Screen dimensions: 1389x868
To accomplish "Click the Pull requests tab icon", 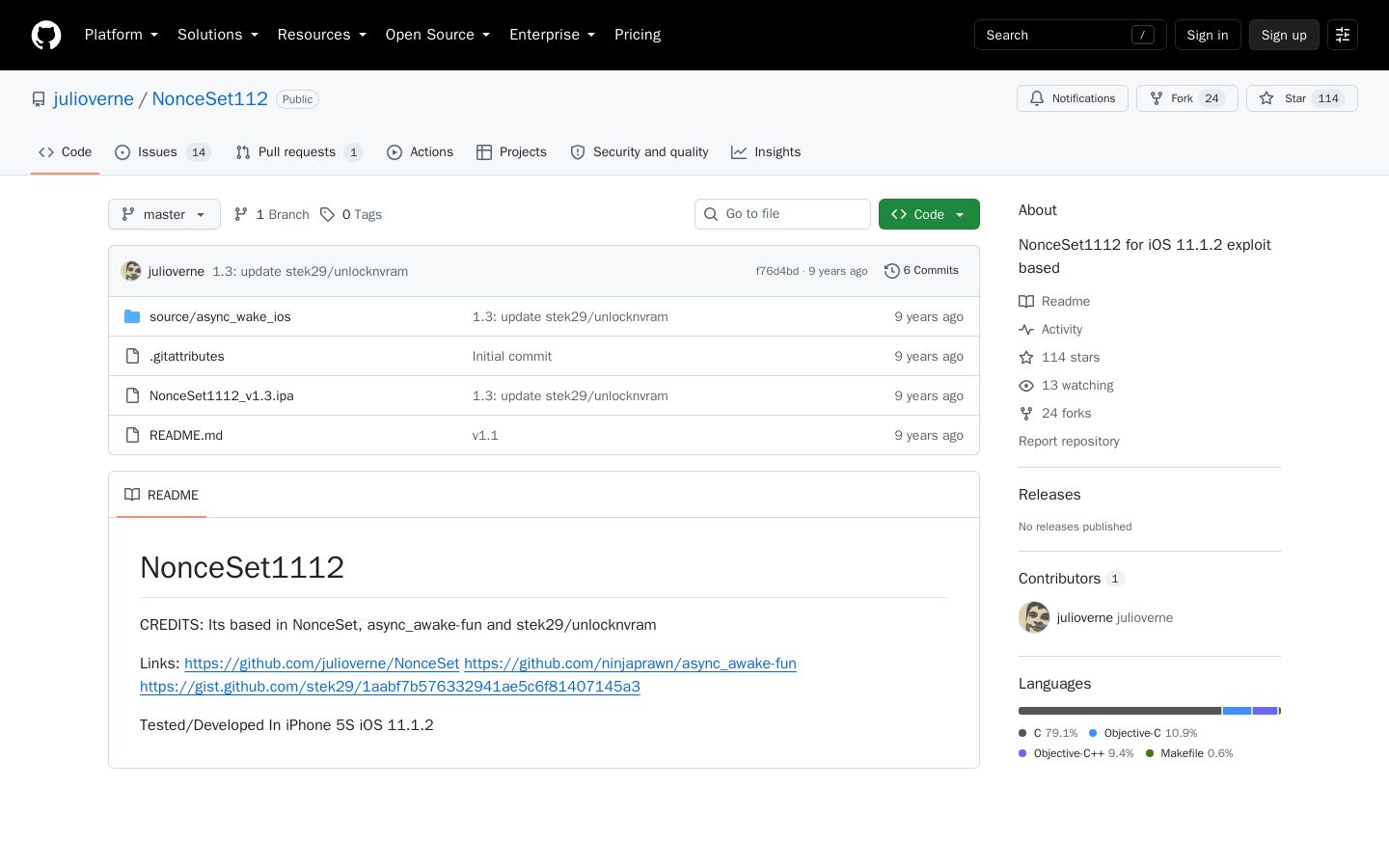I will [243, 152].
